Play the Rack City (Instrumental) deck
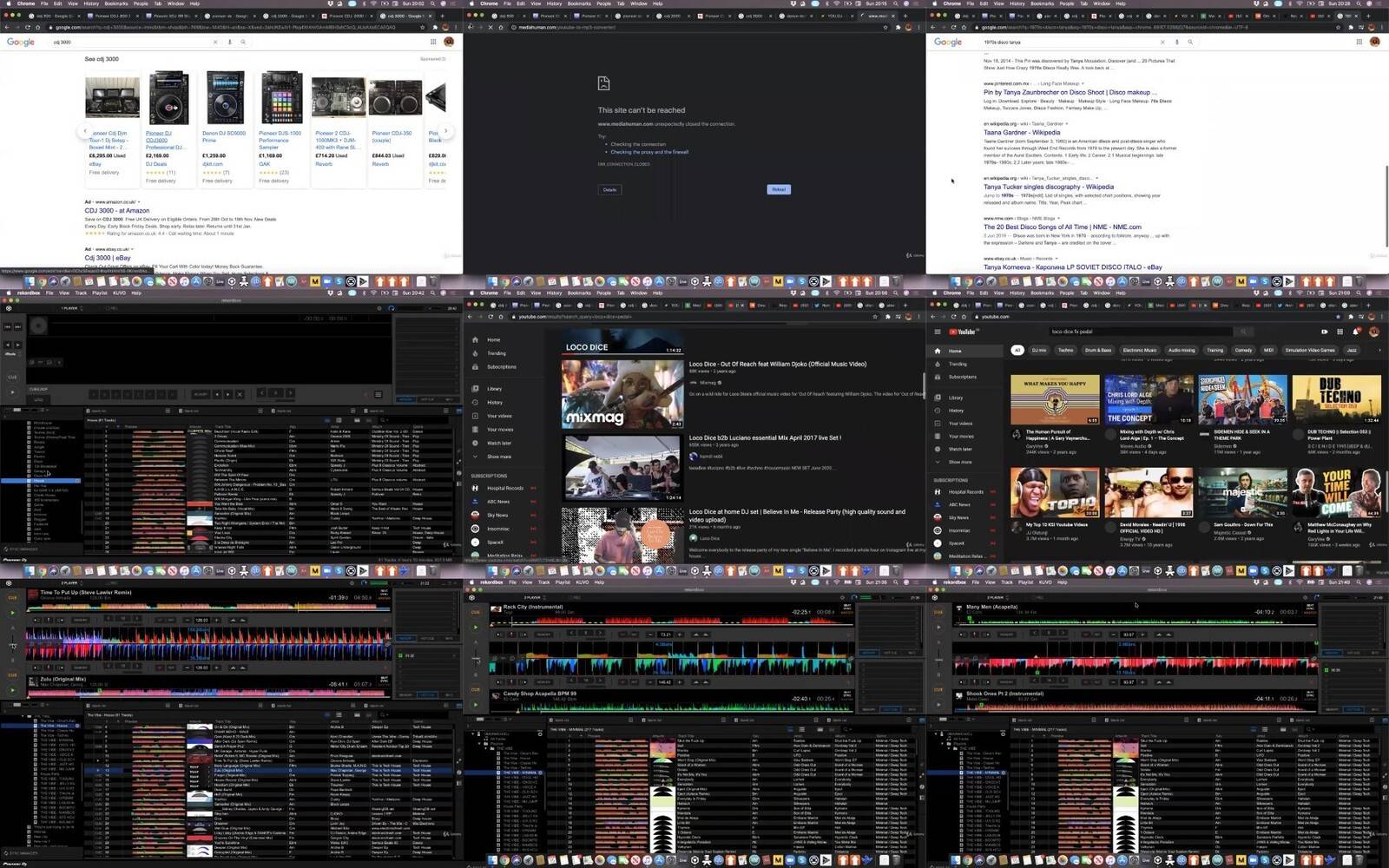The width and height of the screenshot is (1389, 868). [x=476, y=628]
